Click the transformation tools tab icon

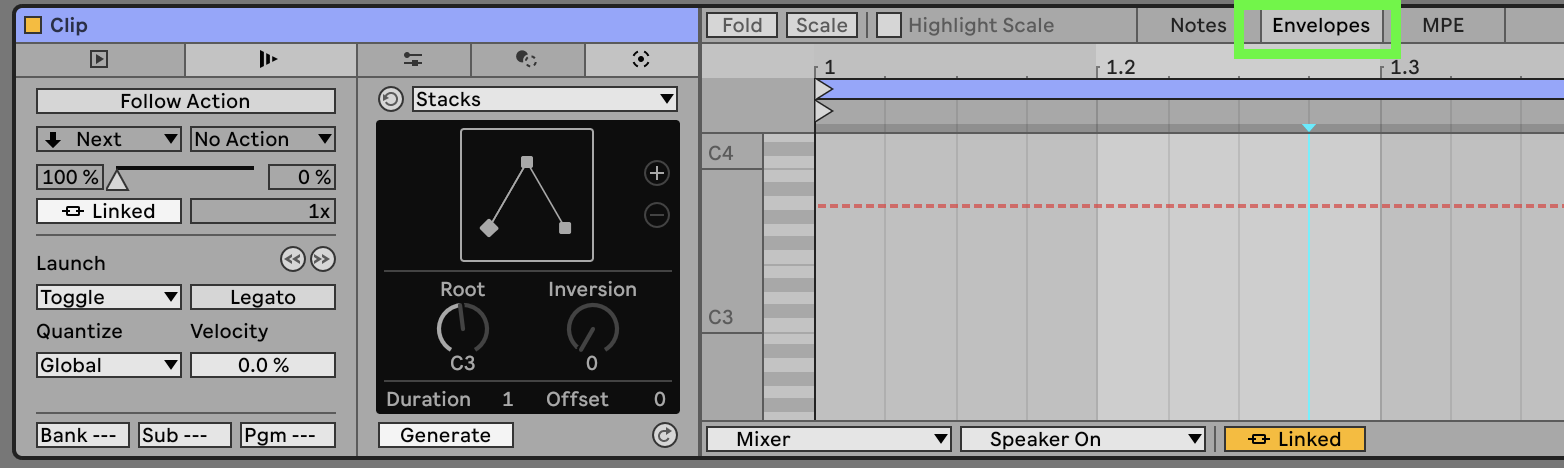527,60
